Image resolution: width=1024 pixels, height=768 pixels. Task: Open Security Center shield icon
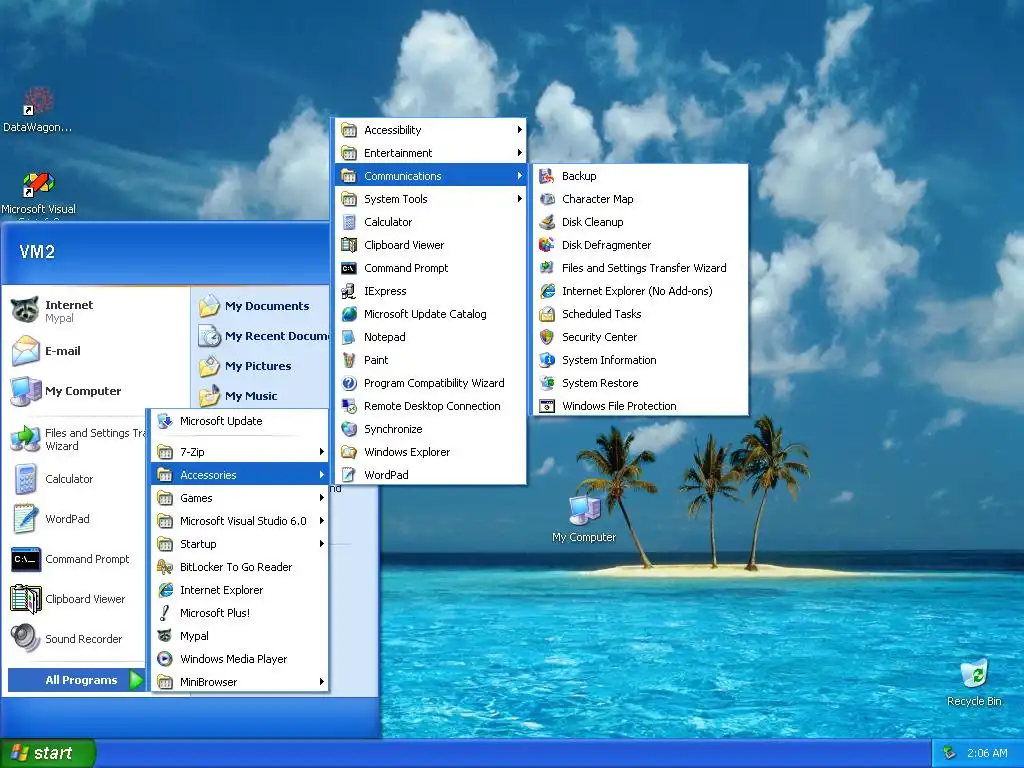point(547,337)
